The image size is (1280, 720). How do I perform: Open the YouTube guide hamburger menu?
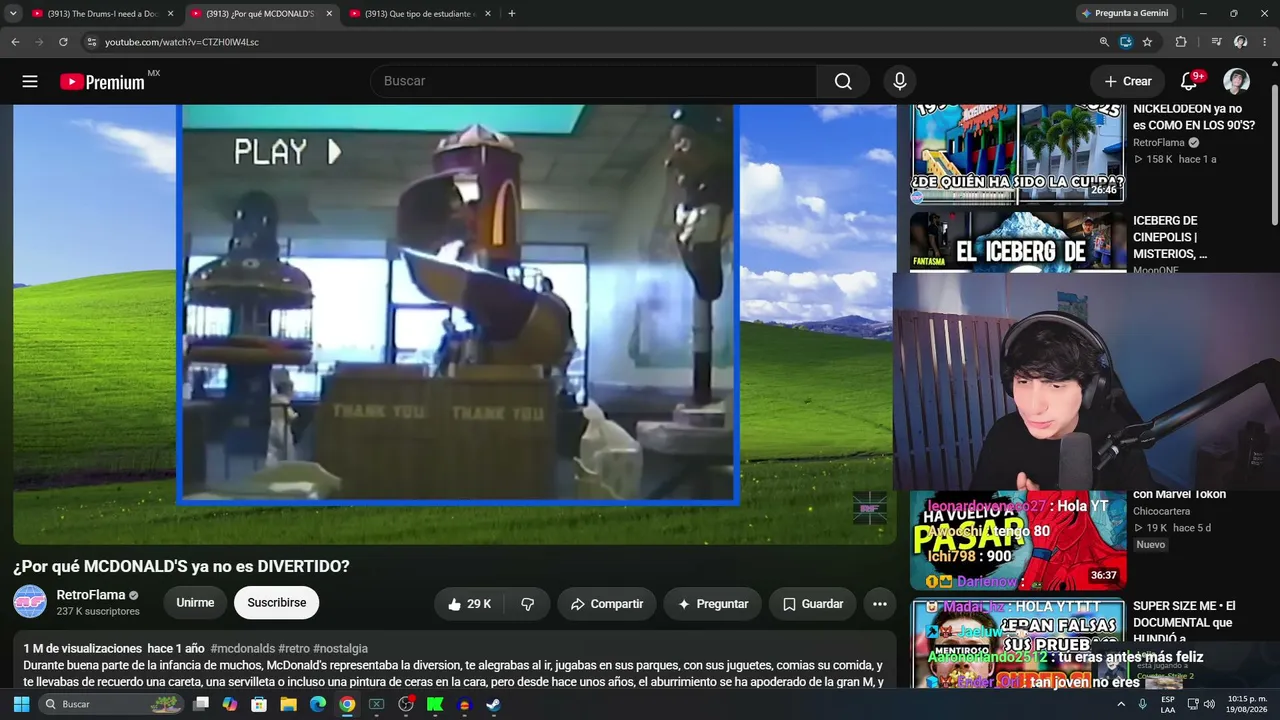[30, 81]
